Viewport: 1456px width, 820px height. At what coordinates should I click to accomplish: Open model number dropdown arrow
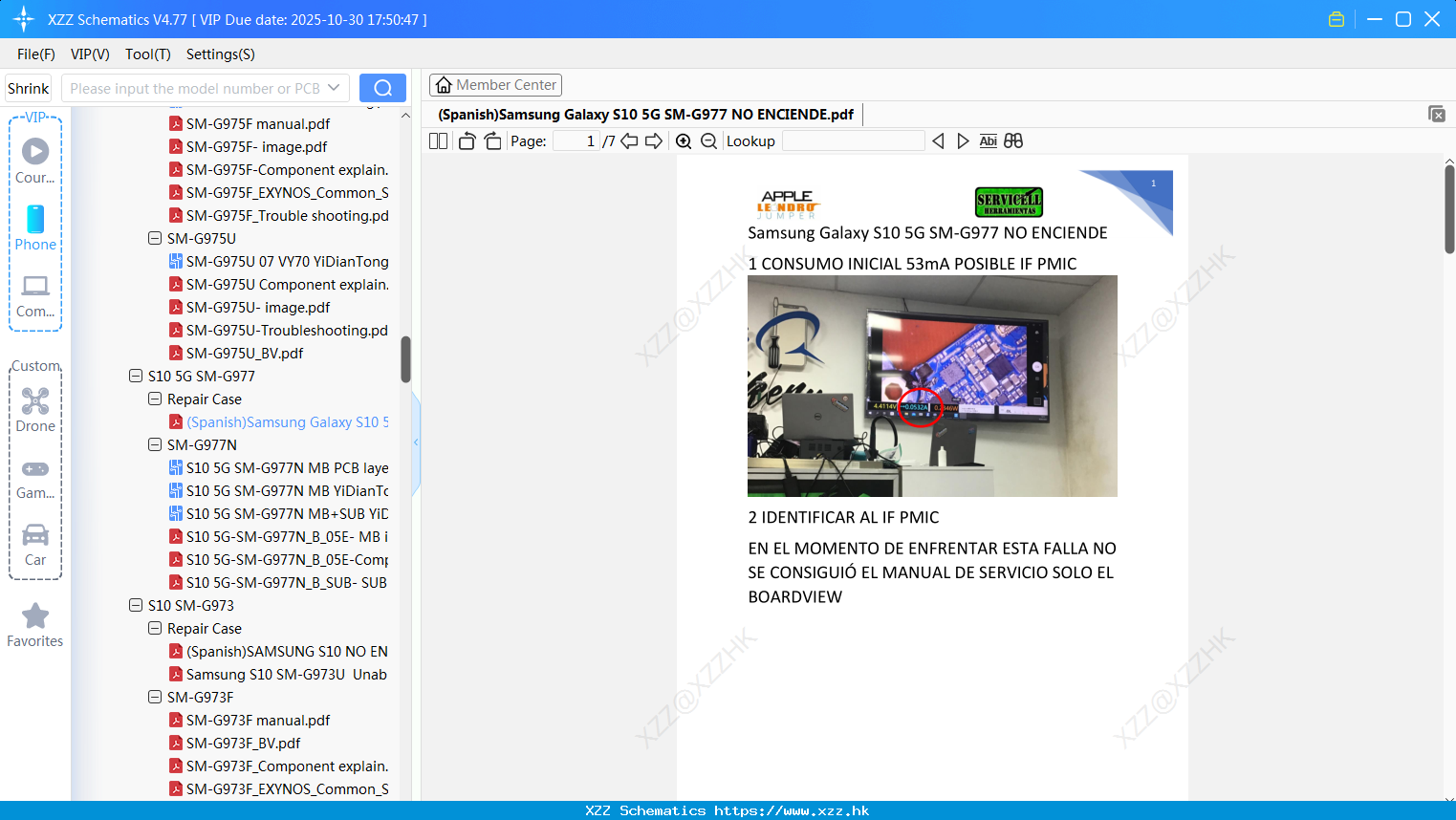coord(334,88)
